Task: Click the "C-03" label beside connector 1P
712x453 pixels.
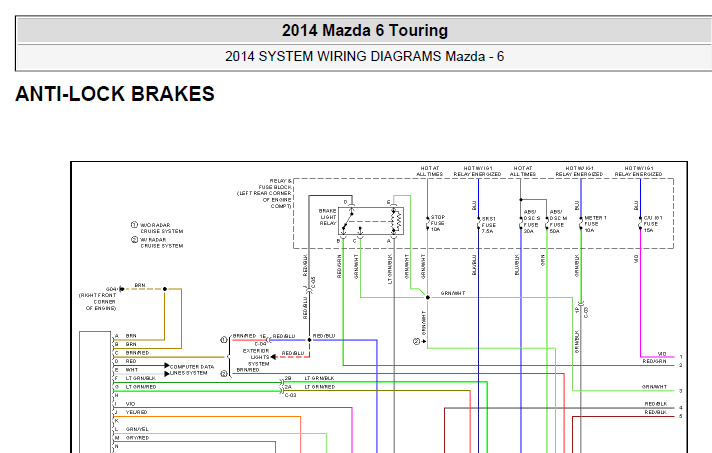Action: (586, 312)
